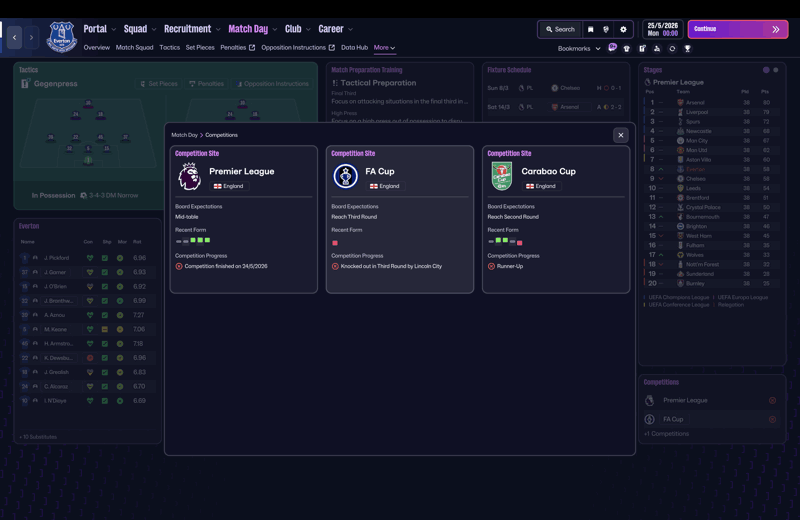This screenshot has width=800, height=520.
Task: Open the messages icon with 9+ badge
Action: coord(612,48)
